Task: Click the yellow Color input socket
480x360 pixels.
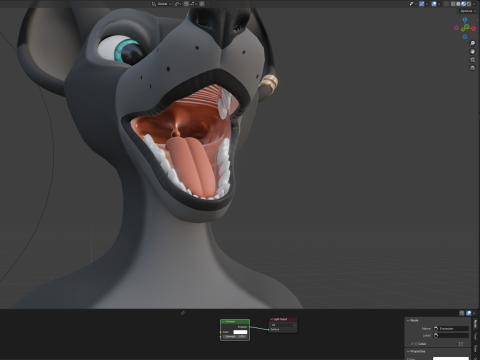Action: pos(220,332)
